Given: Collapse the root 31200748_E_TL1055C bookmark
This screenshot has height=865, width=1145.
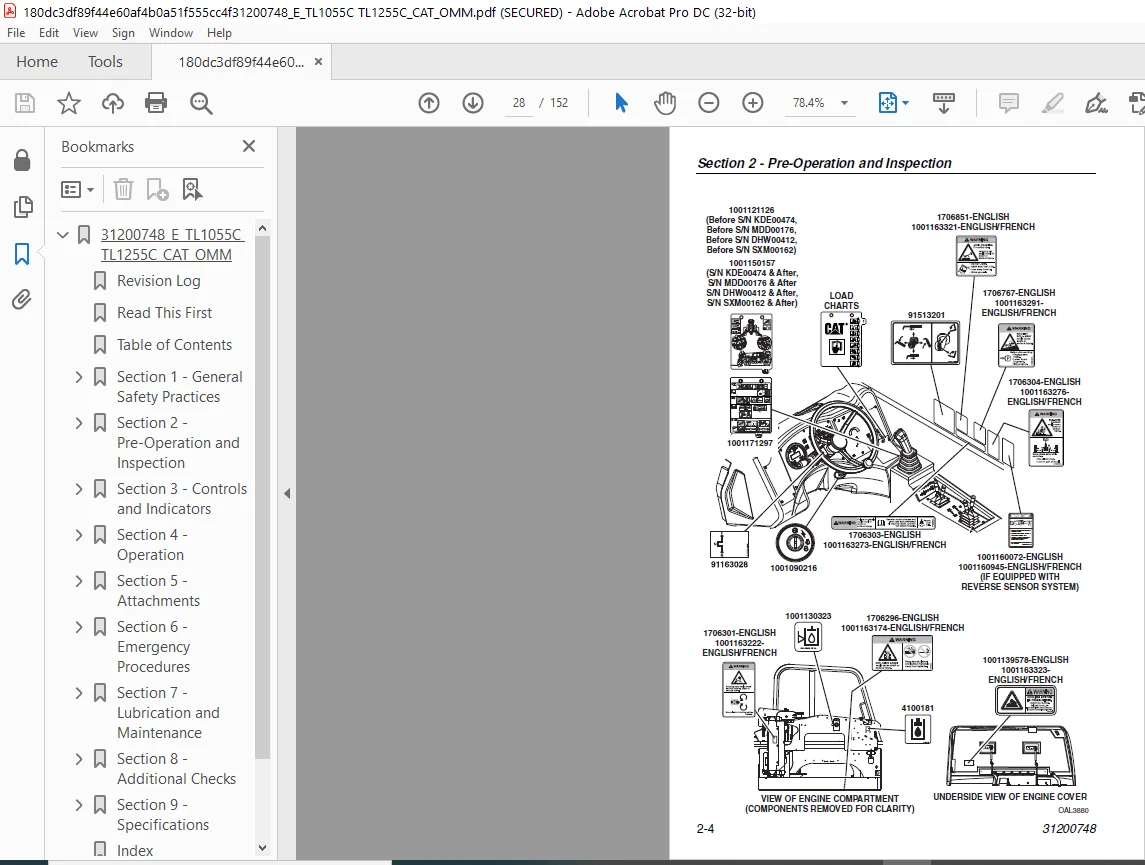Looking at the screenshot, I should [63, 235].
